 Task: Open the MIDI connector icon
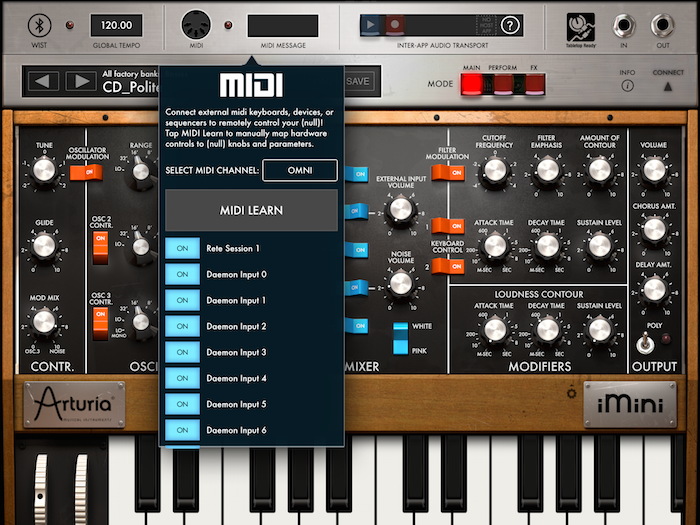pyautogui.click(x=196, y=25)
